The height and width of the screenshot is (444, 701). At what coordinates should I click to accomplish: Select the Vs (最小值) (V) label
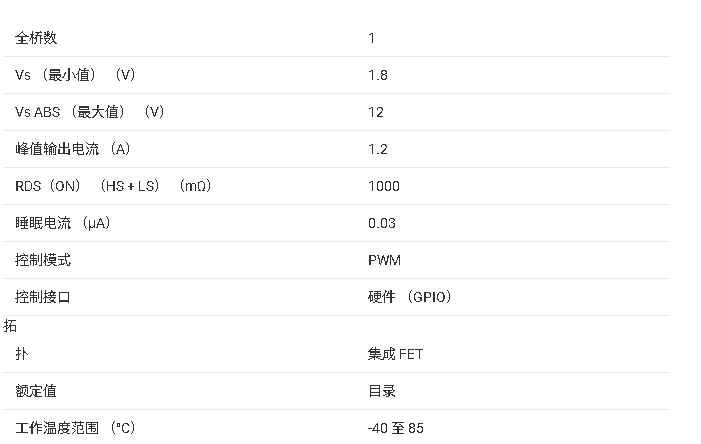(x=75, y=75)
